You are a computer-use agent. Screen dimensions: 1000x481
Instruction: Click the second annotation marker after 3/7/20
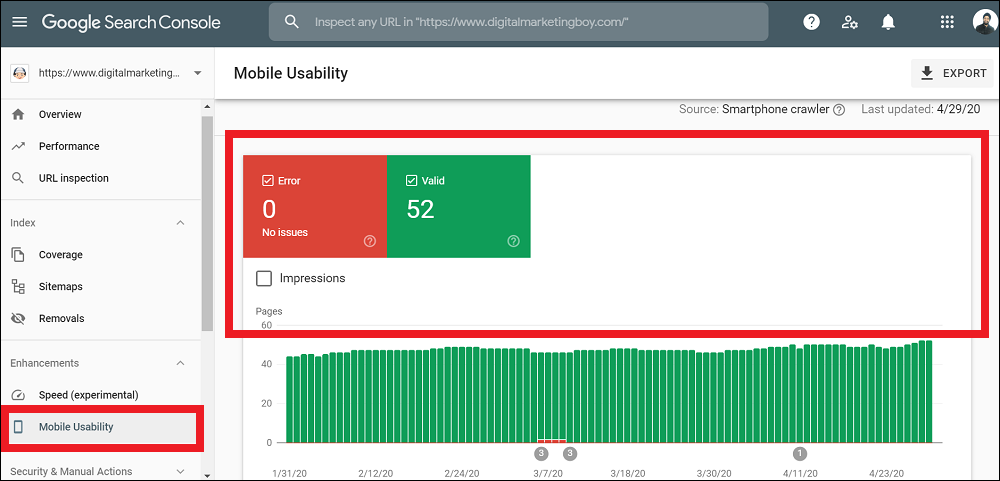point(570,454)
